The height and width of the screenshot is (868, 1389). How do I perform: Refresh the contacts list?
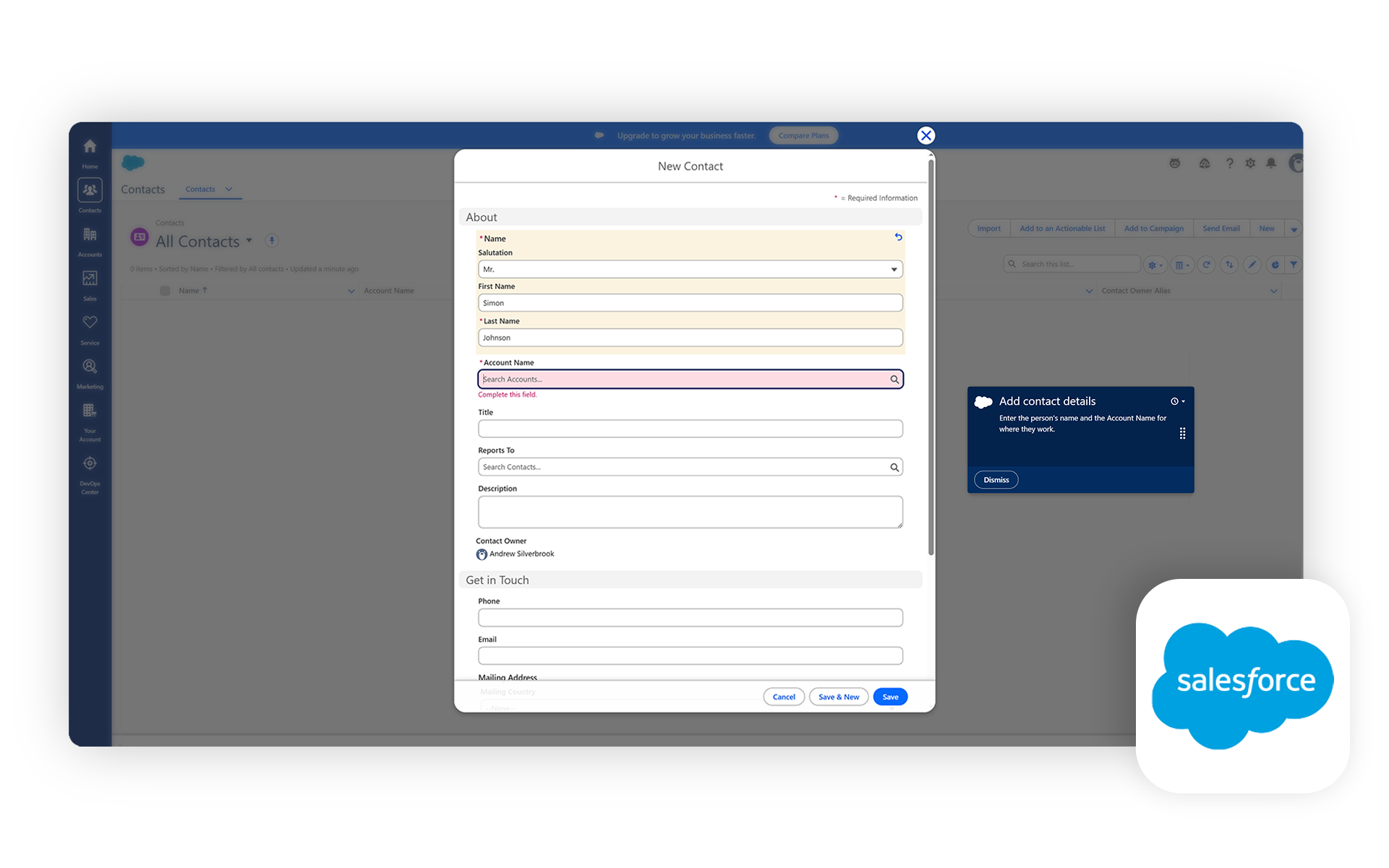[1206, 265]
